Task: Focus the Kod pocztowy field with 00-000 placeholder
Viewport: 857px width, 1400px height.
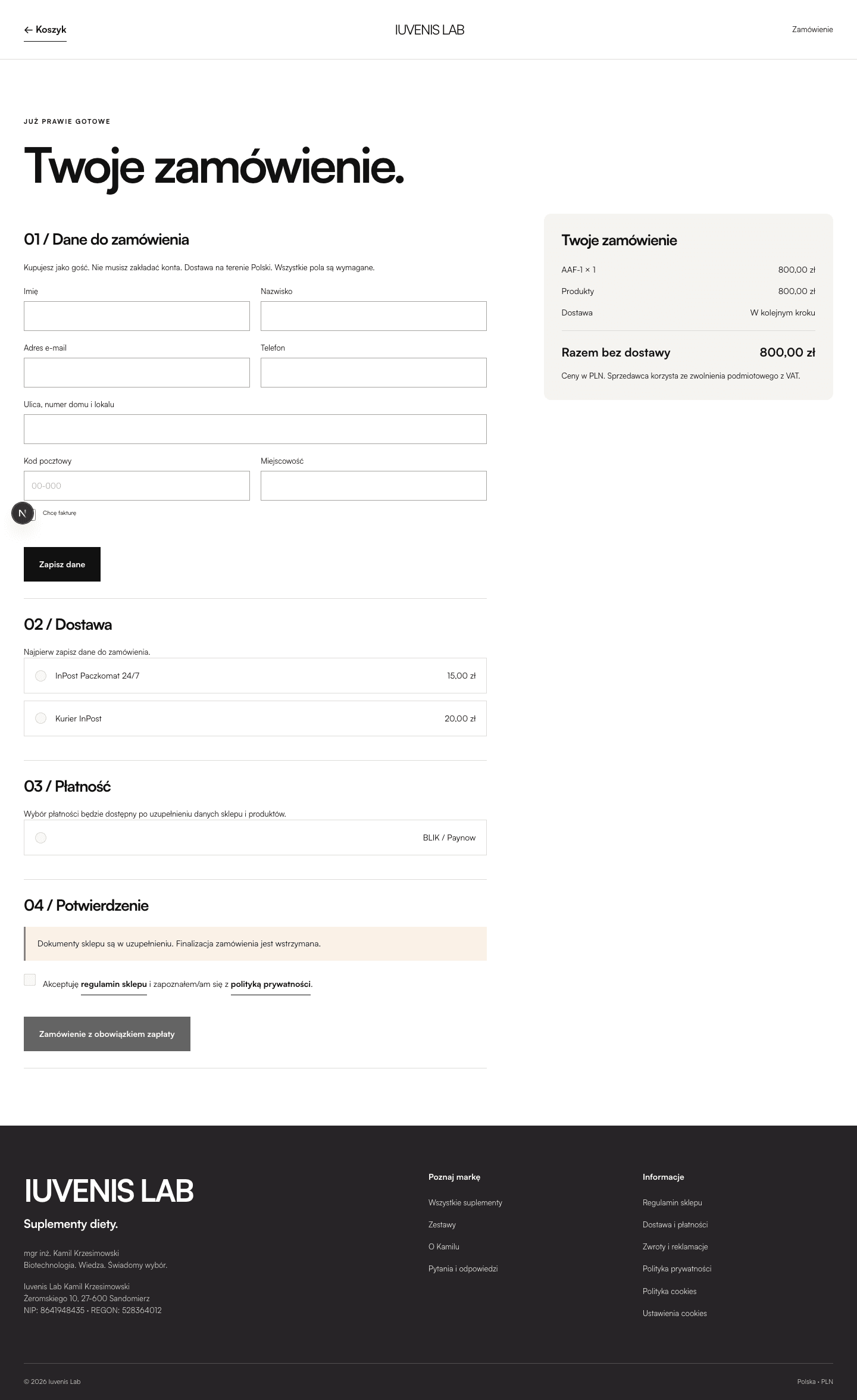Action: click(137, 486)
